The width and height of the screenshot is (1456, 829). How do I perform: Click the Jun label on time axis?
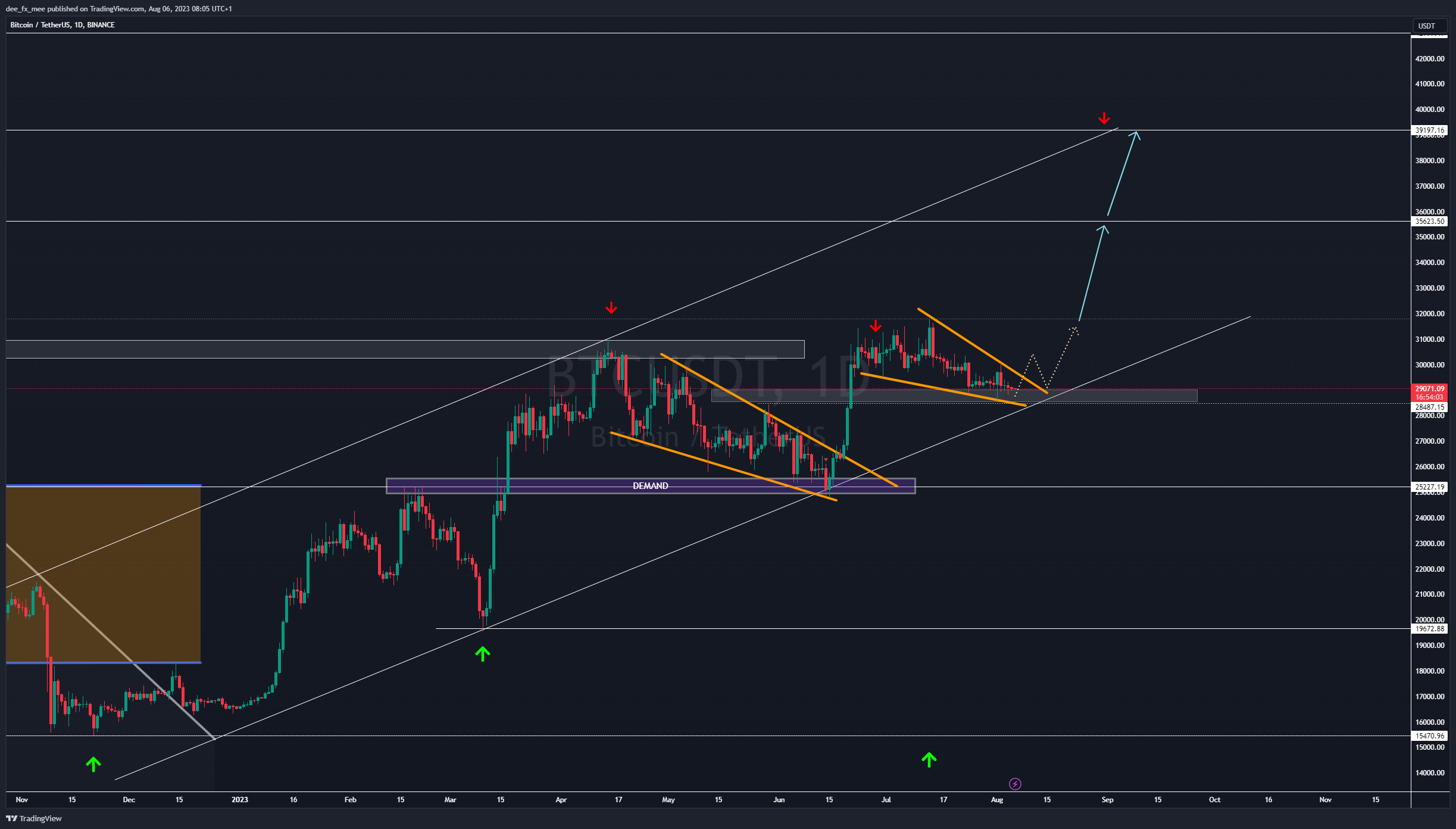point(779,800)
